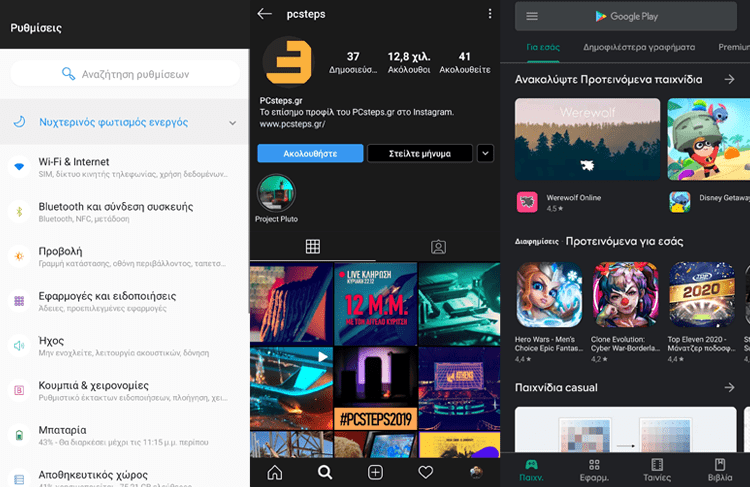This screenshot has width=750, height=487.
Task: Open Νυχτερινός φωτισμός ενεργός suggestion row
Action: point(124,122)
